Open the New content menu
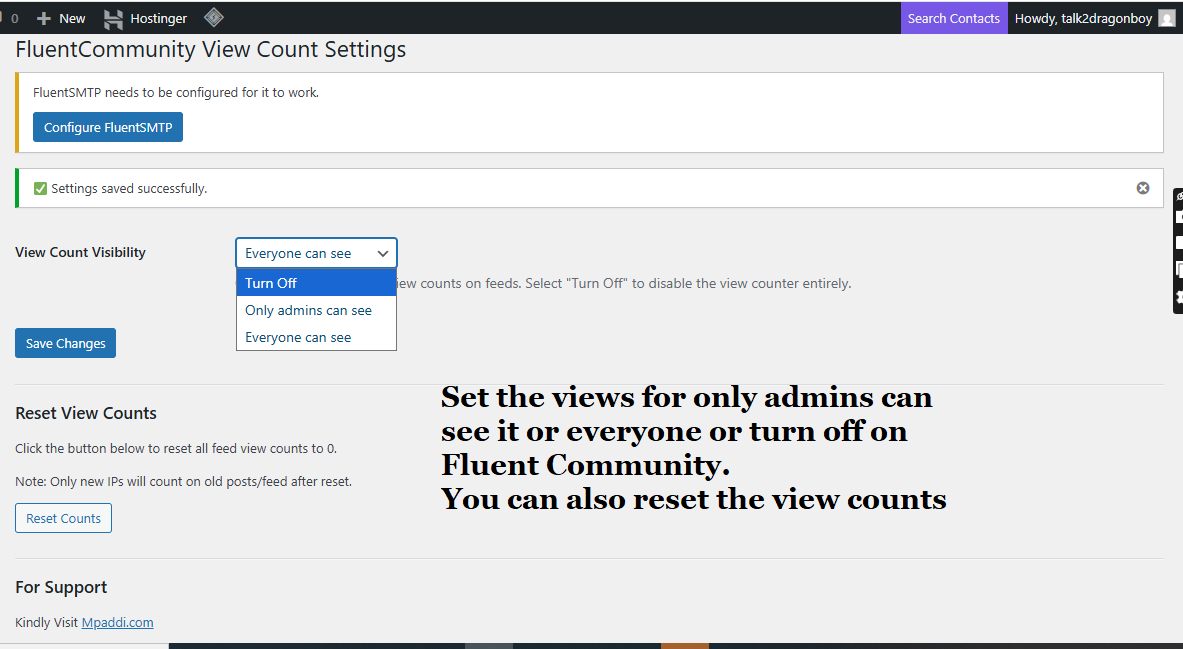 61,18
